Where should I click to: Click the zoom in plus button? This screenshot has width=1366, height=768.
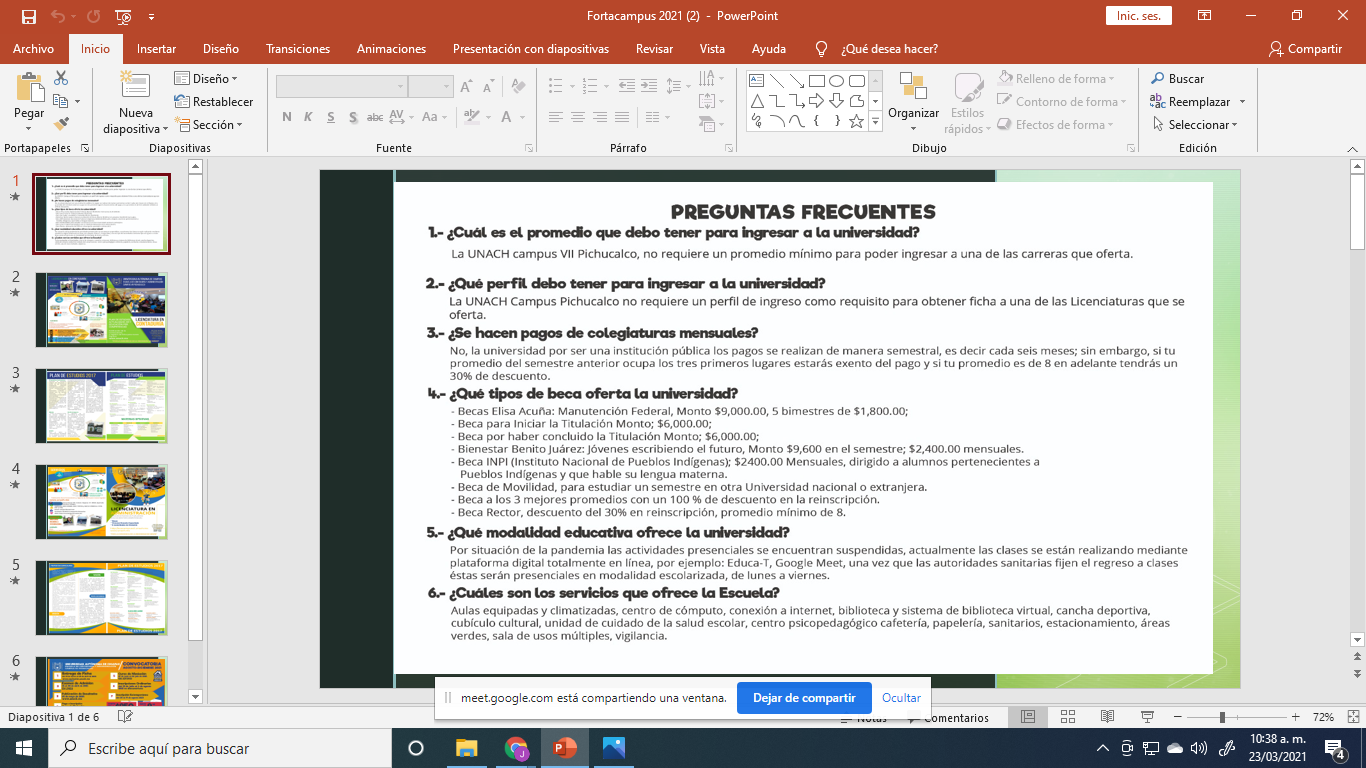(1295, 717)
